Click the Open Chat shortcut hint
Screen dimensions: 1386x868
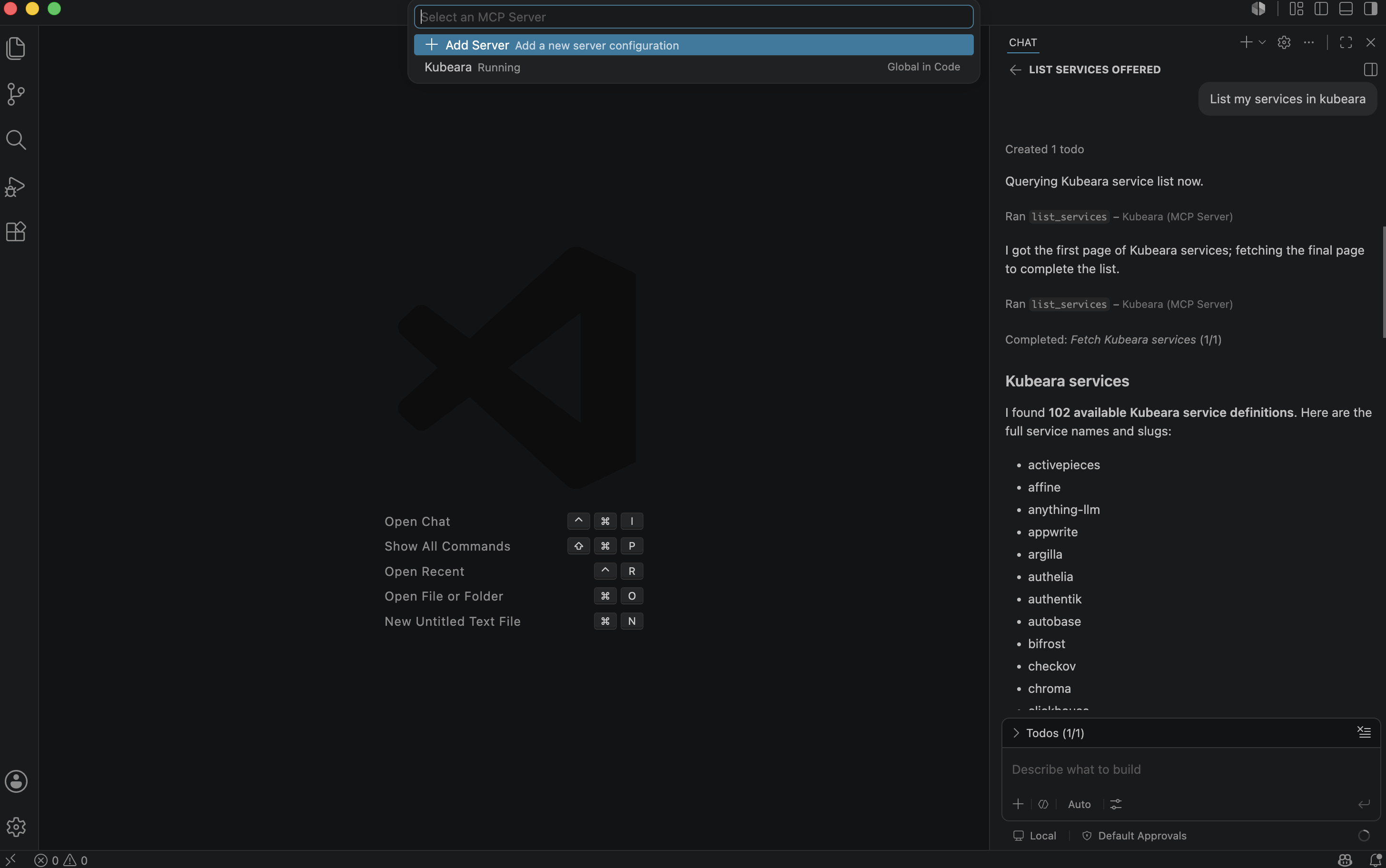click(514, 521)
